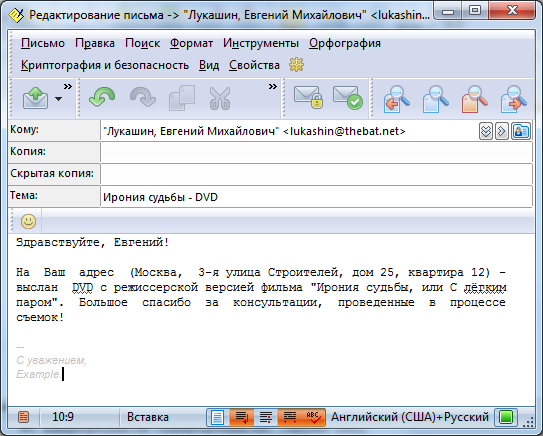This screenshot has width=543, height=436.
Task: Click the envelope with padlock encrypt icon
Action: [x=308, y=97]
